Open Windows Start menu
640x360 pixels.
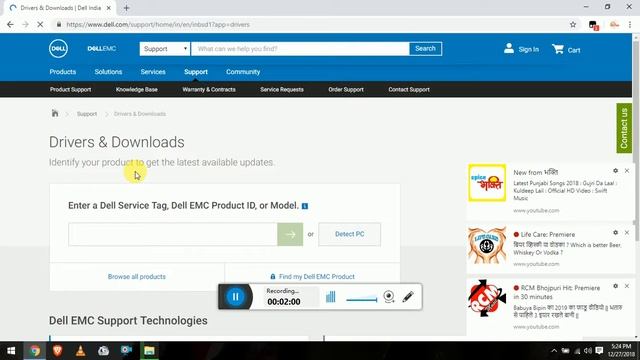point(11,351)
